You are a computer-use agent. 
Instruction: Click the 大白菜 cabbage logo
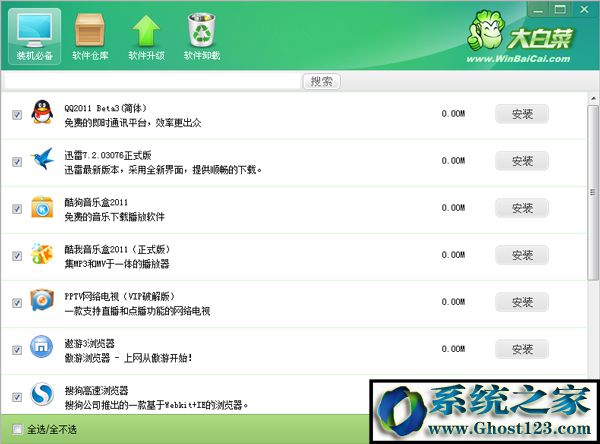(x=520, y=32)
